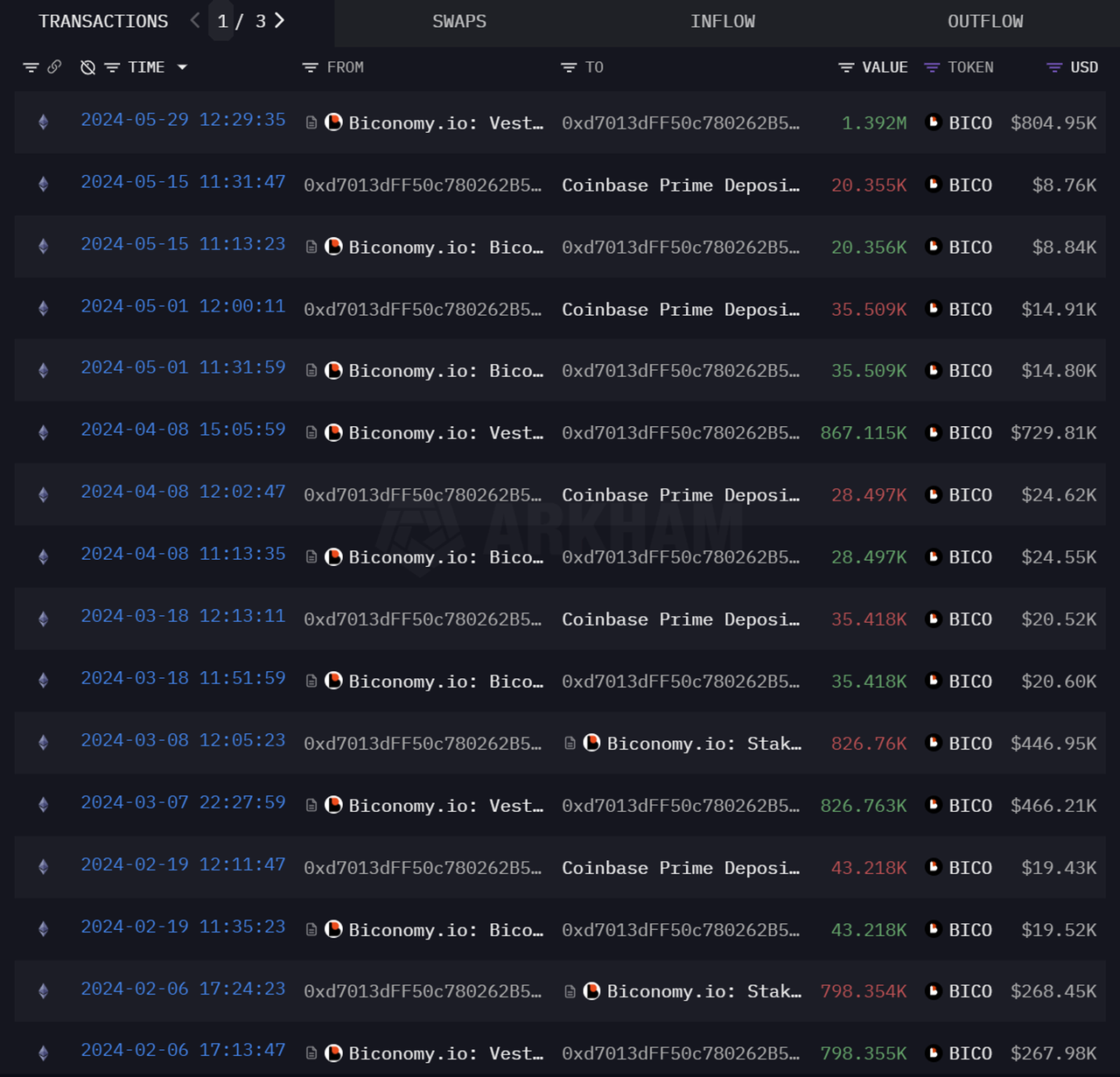Open 0xd7013d address in 2024-03-07 TO cell
The height and width of the screenshot is (1077, 1120).
tap(681, 806)
